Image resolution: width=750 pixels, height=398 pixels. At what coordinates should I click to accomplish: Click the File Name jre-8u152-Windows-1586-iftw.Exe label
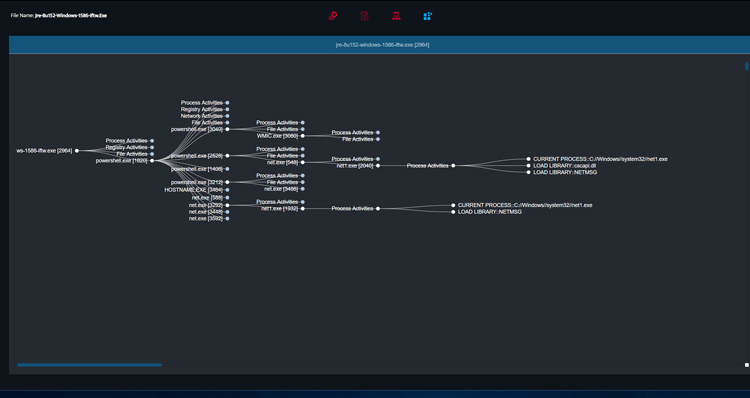pyautogui.click(x=59, y=15)
